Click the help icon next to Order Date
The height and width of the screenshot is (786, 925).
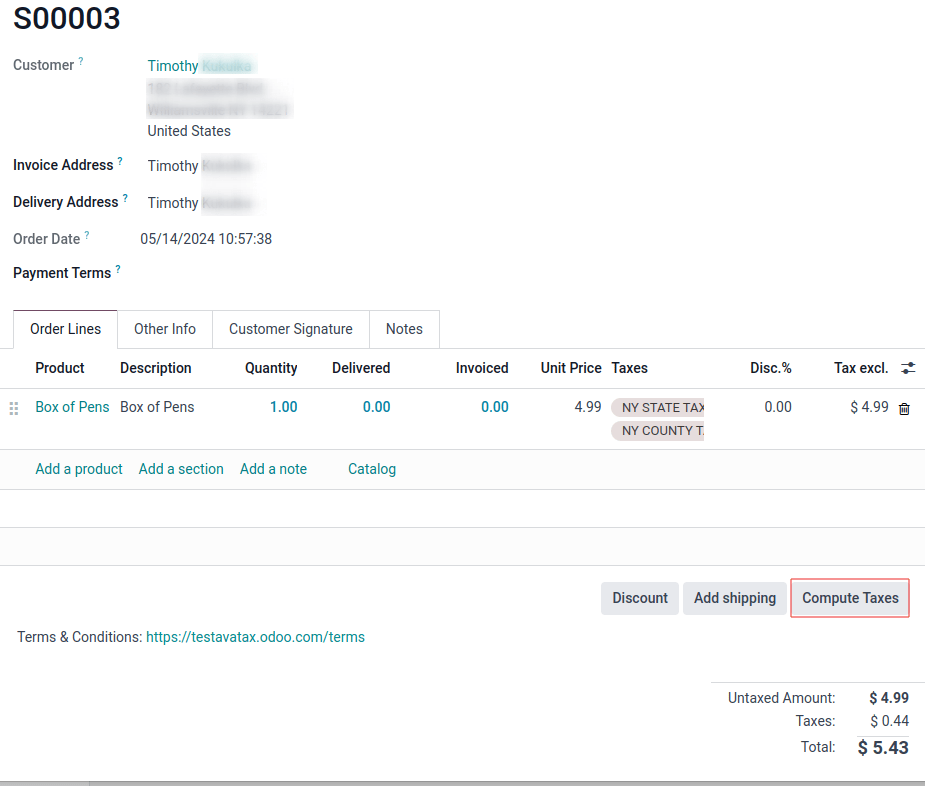86,233
